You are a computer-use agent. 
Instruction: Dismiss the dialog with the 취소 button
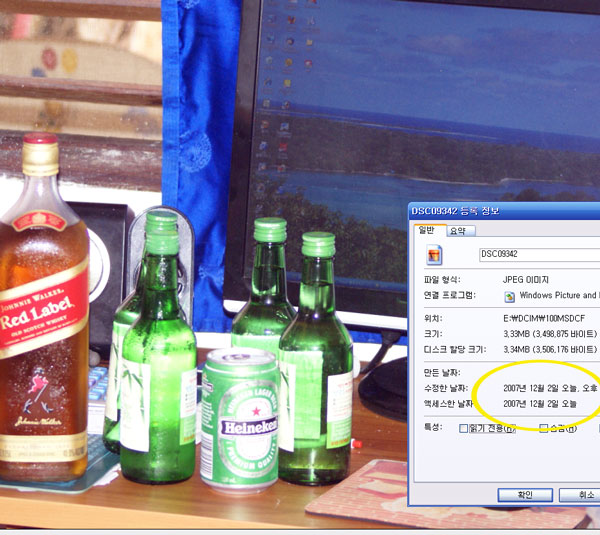click(582, 495)
